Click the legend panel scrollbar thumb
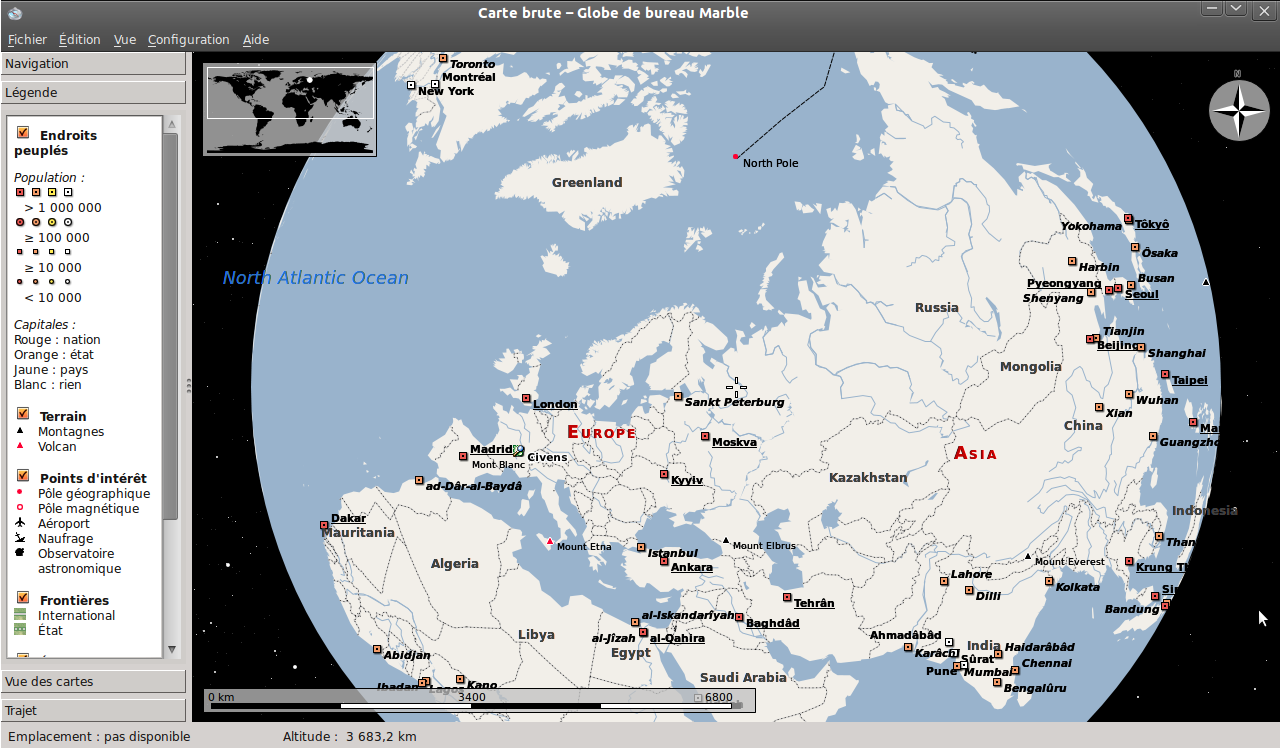This screenshot has width=1280, height=748. [171, 327]
